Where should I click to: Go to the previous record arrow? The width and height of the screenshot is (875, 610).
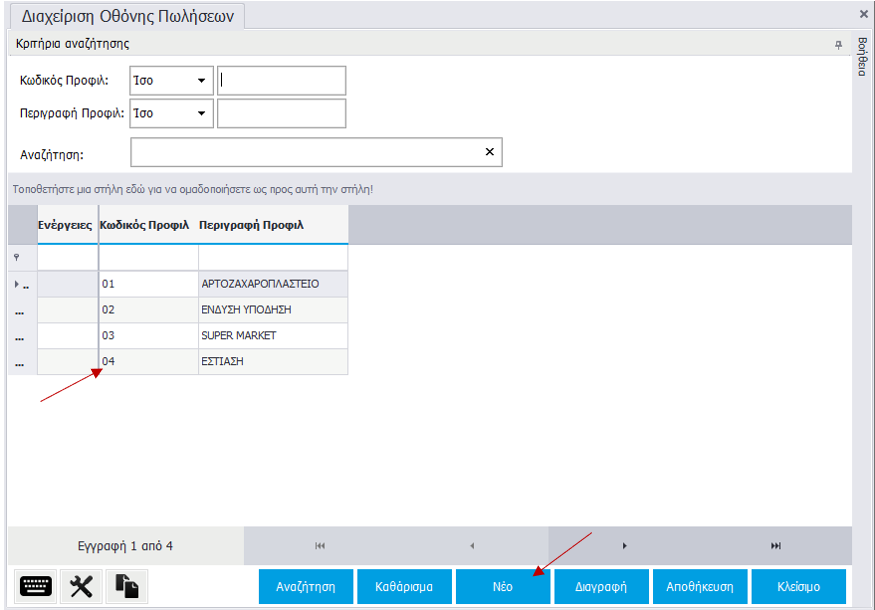472,546
